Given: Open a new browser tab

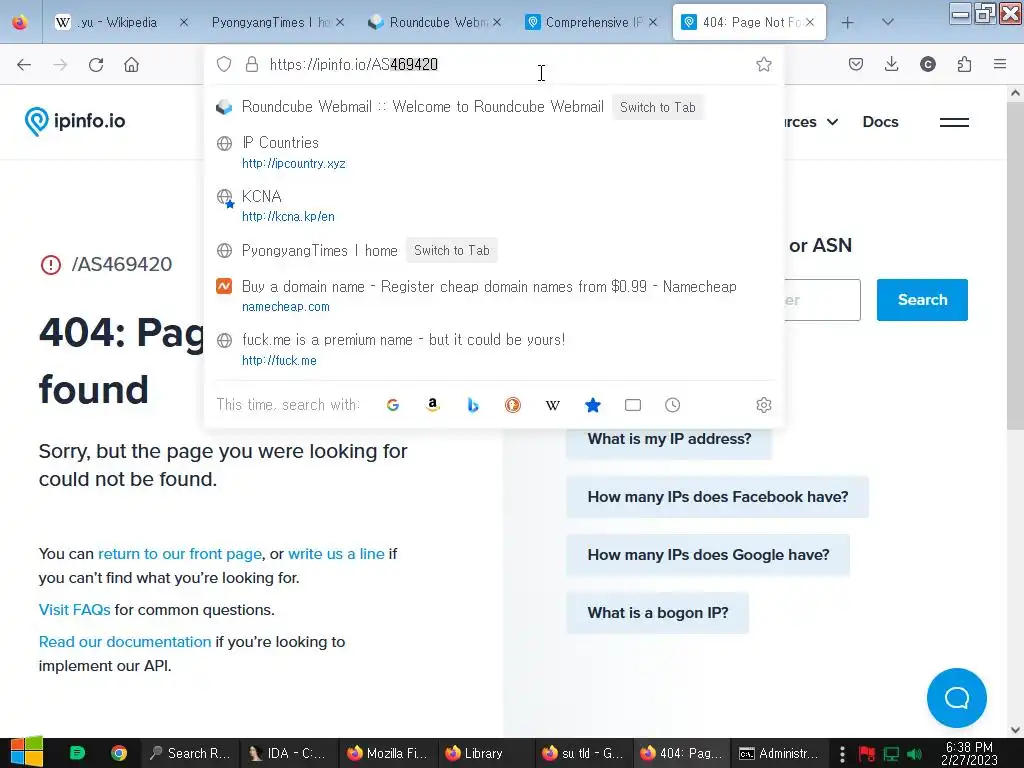Looking at the screenshot, I should pyautogui.click(x=848, y=22).
